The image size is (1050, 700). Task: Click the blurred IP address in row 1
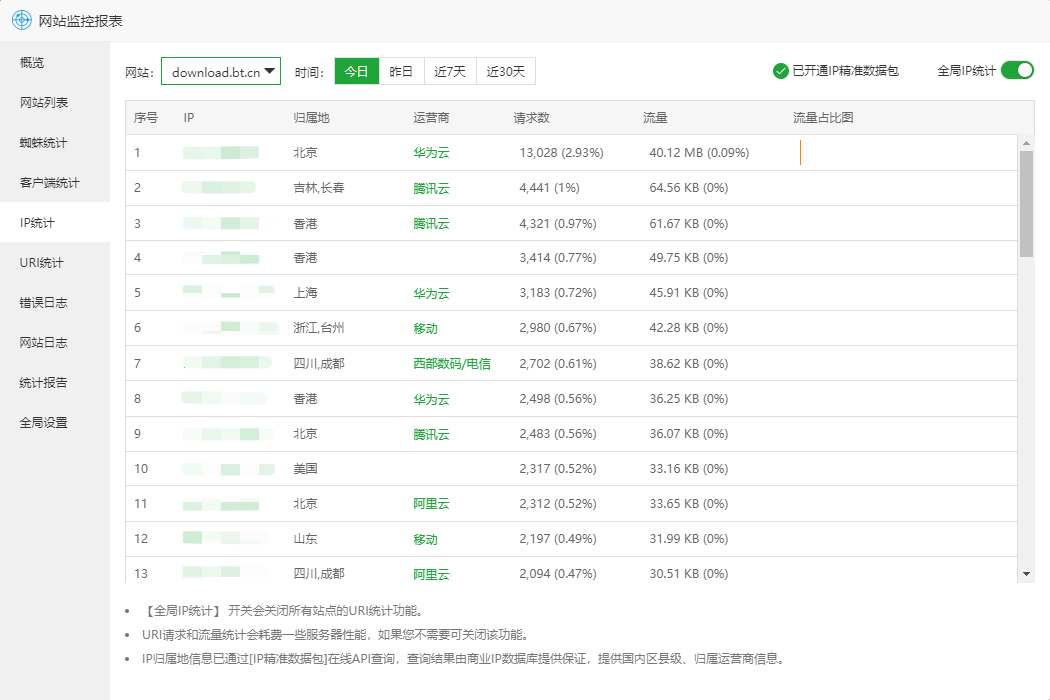221,153
